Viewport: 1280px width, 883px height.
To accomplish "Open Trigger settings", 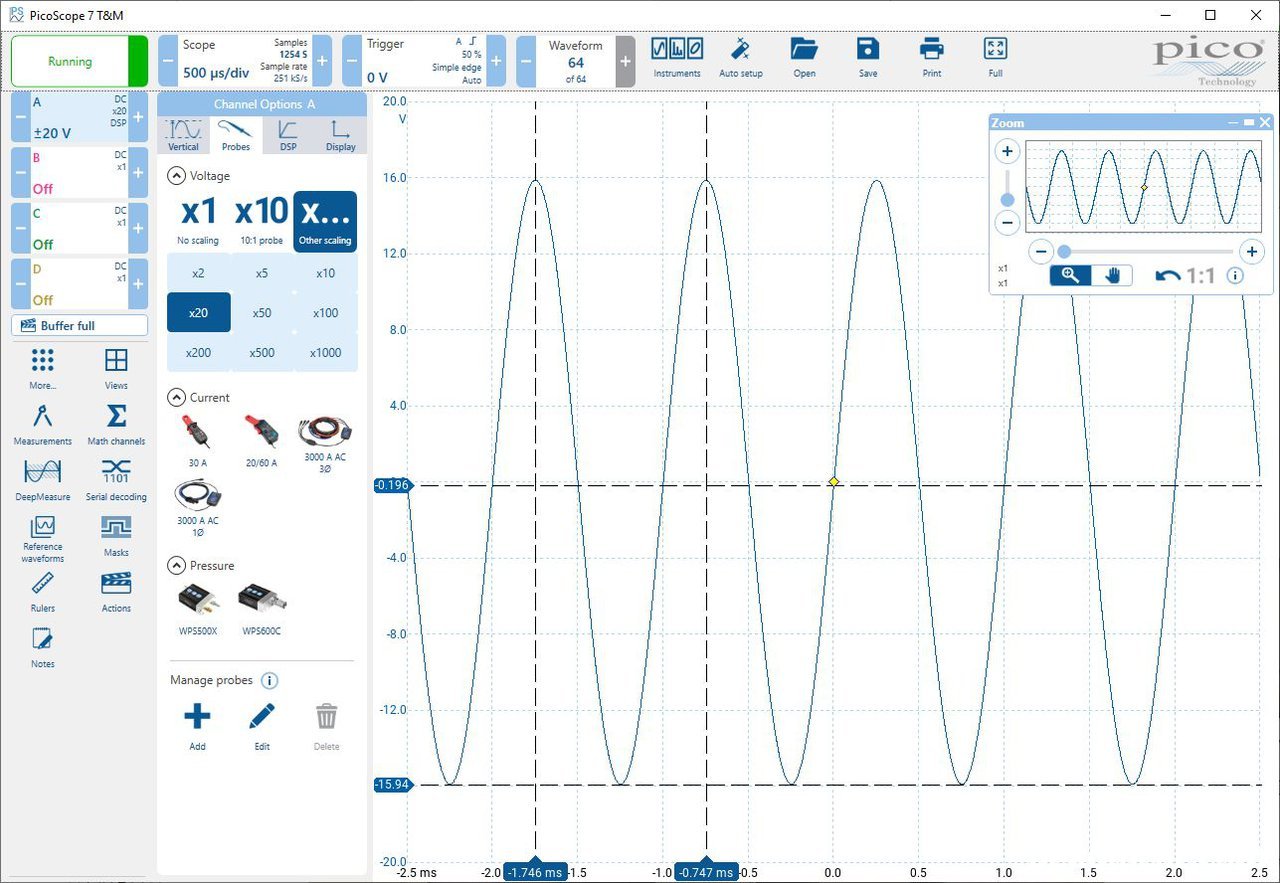I will 425,60.
